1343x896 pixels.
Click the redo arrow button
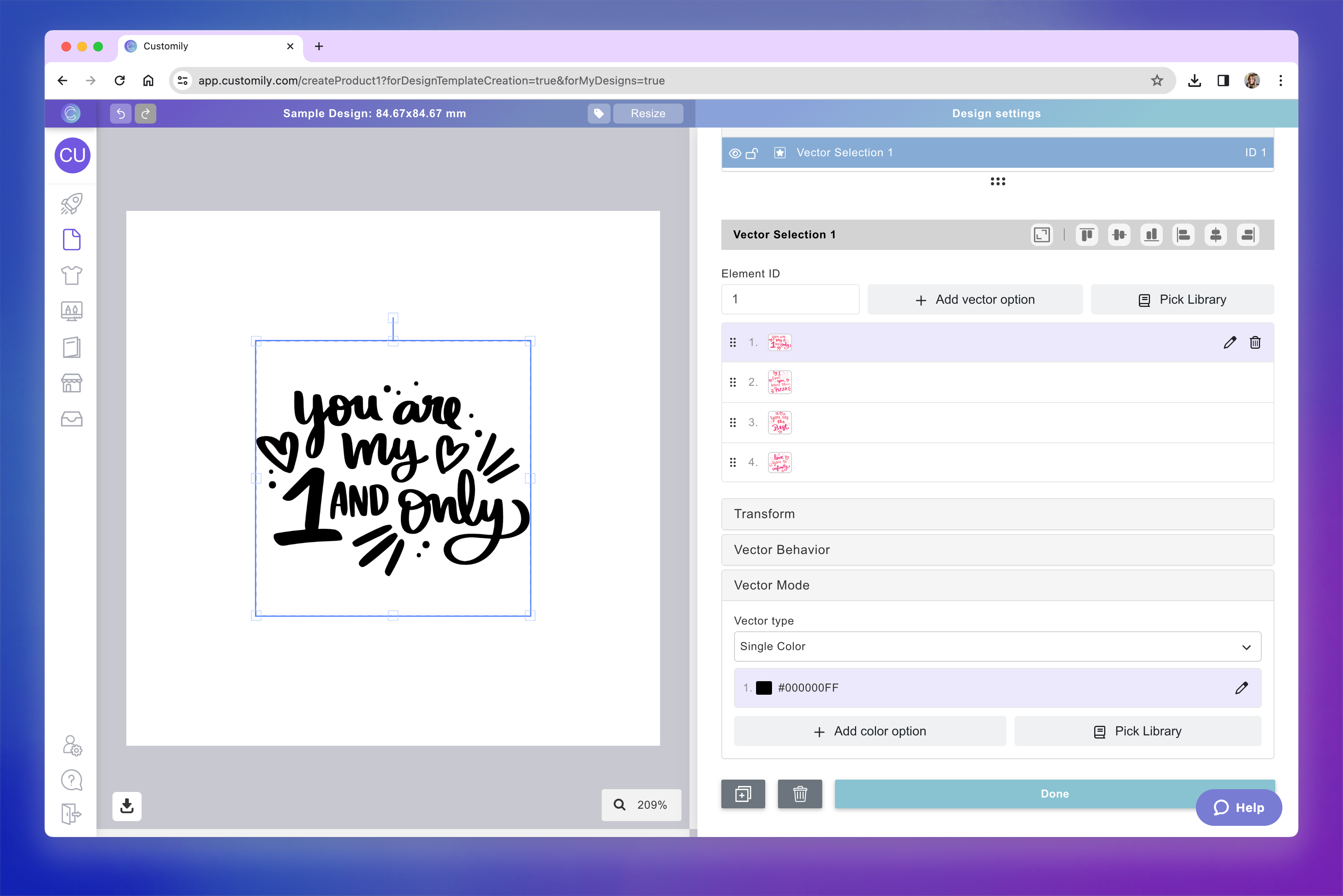pos(145,113)
